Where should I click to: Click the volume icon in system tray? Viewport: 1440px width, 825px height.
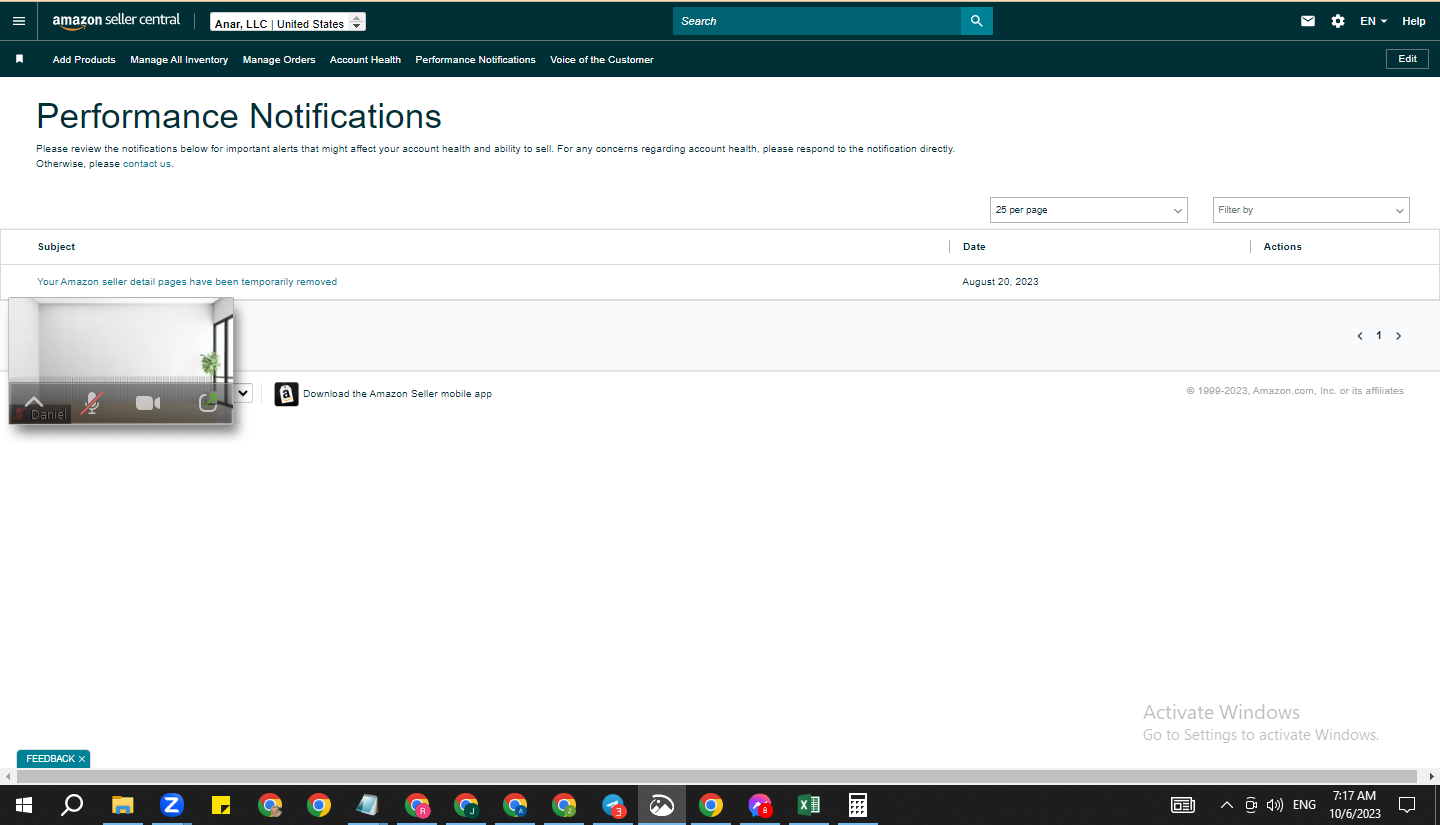pyautogui.click(x=1274, y=805)
